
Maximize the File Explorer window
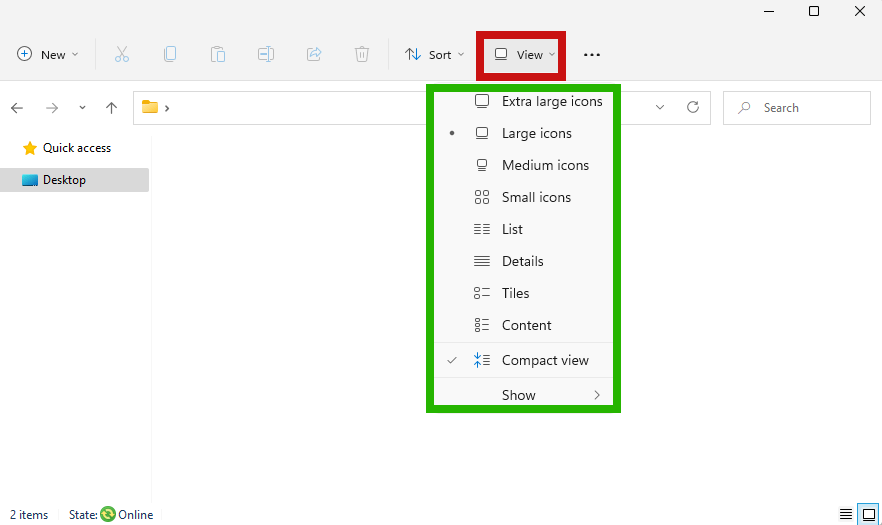(x=814, y=11)
